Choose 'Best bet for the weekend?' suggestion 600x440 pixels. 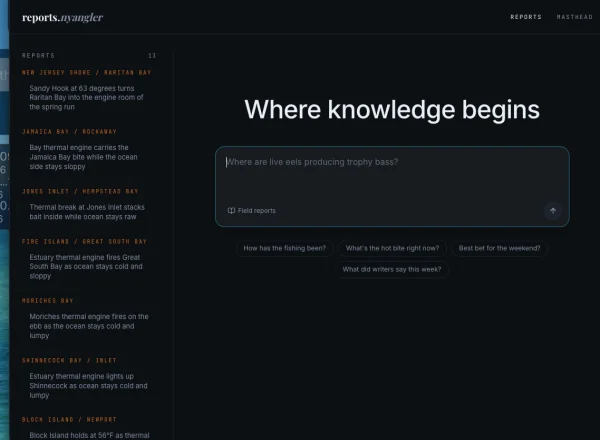[x=499, y=248]
